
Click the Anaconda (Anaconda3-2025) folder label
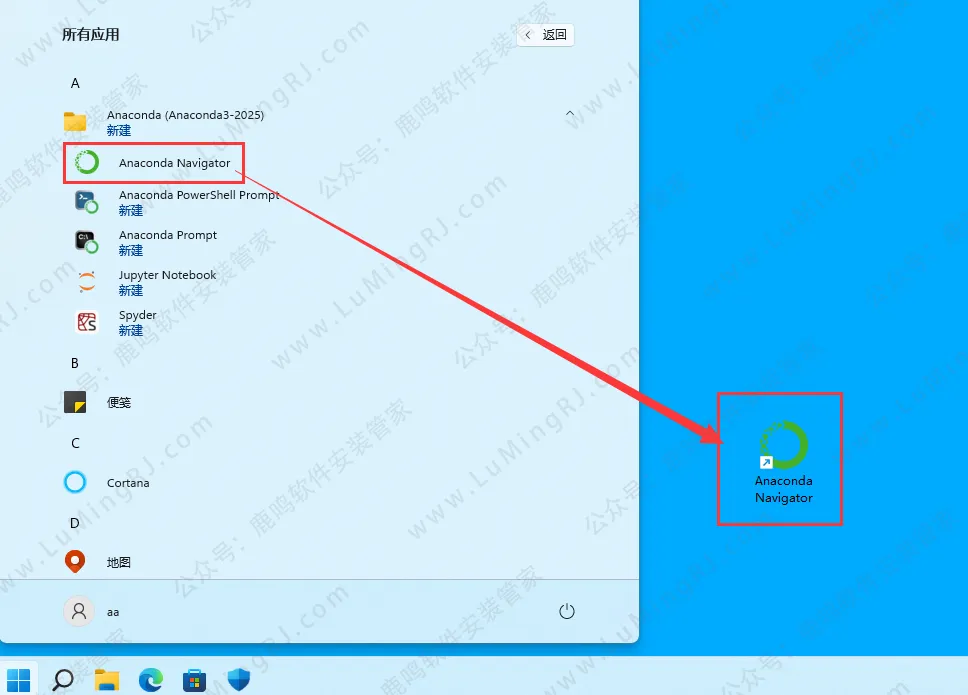coord(185,115)
